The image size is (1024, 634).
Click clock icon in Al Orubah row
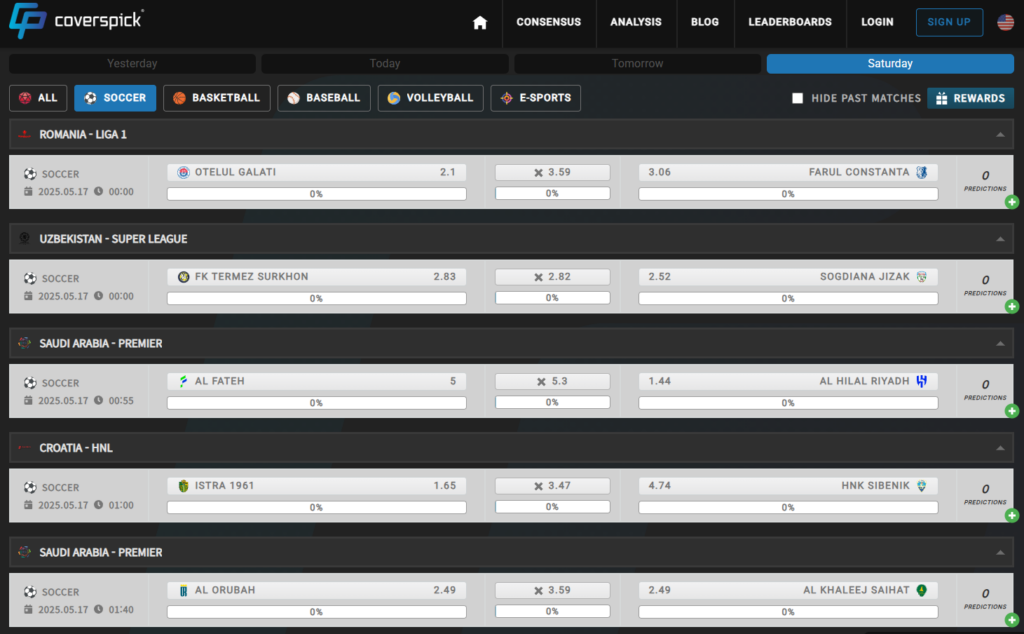tap(98, 609)
